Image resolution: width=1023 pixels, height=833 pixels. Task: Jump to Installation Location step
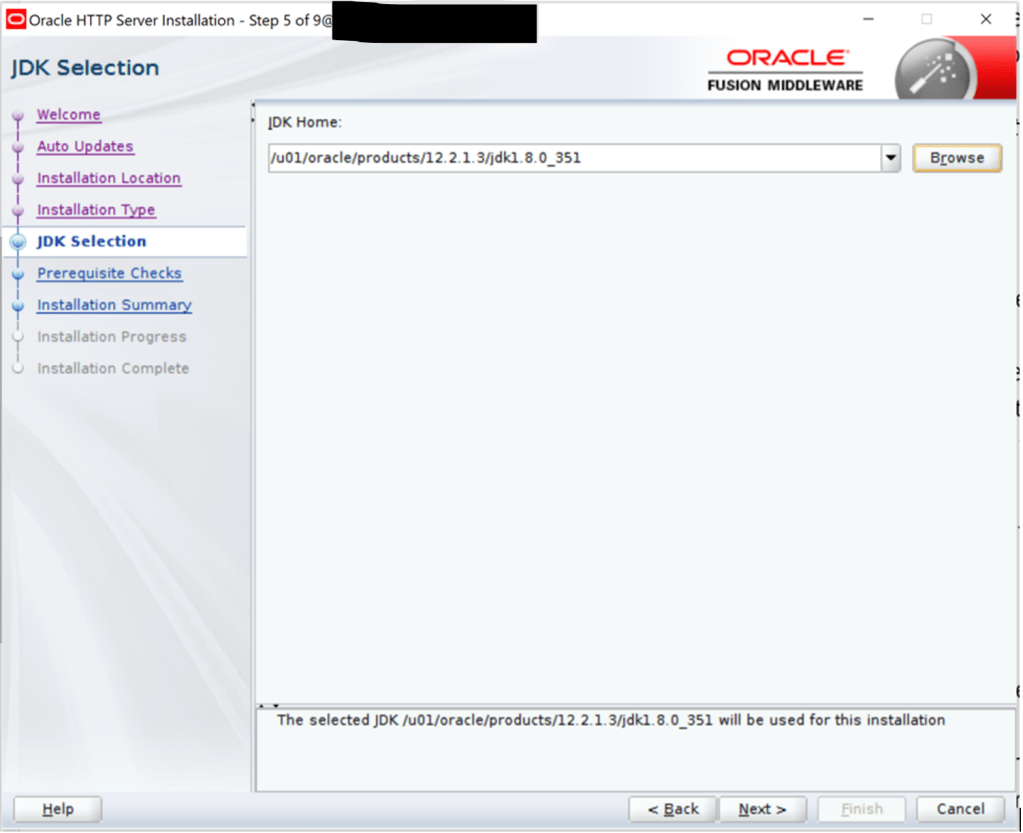109,179
